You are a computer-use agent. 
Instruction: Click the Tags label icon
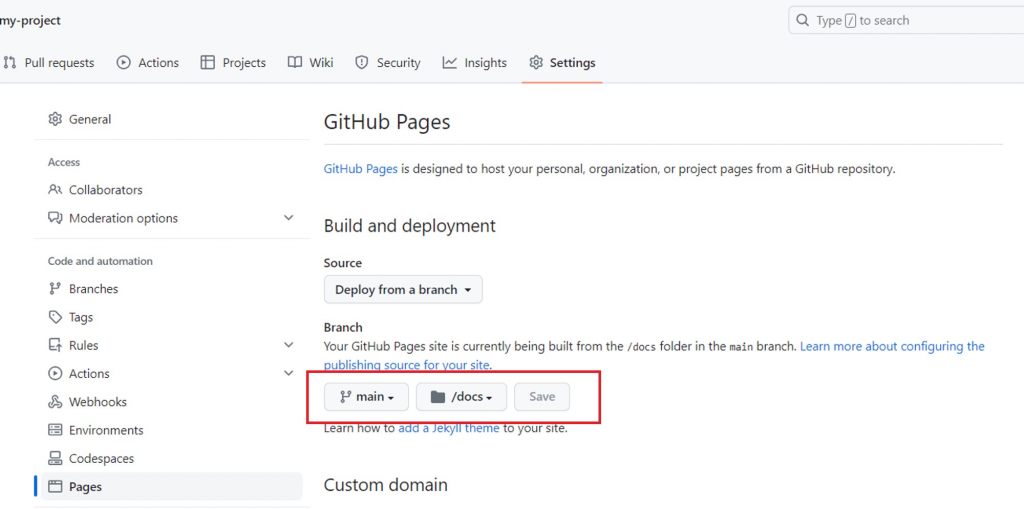[55, 317]
